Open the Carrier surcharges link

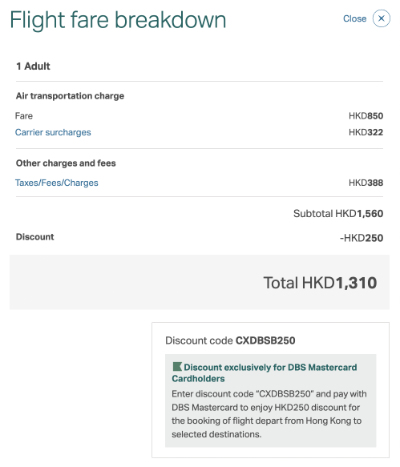[x=53, y=132]
